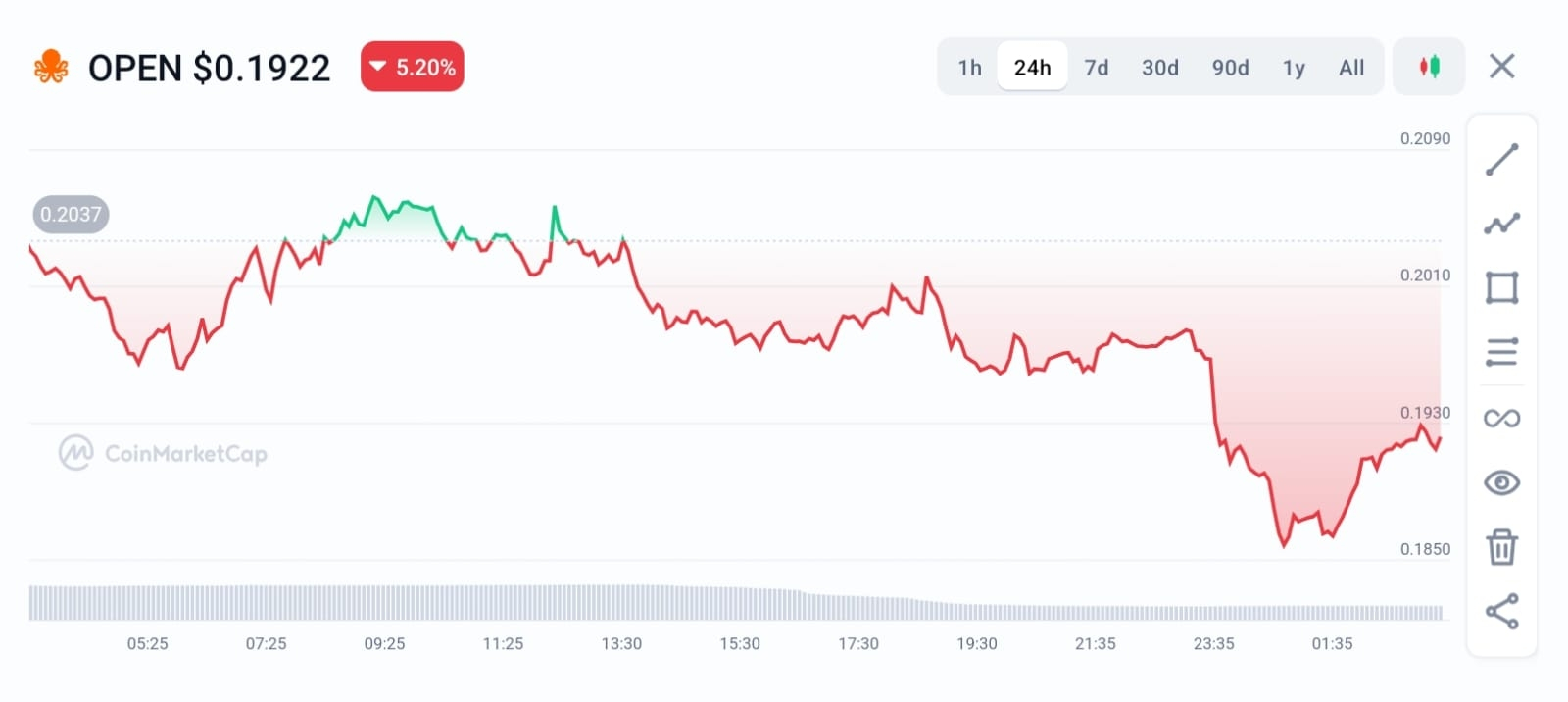
Task: Close the chart with X button
Action: (x=1501, y=67)
